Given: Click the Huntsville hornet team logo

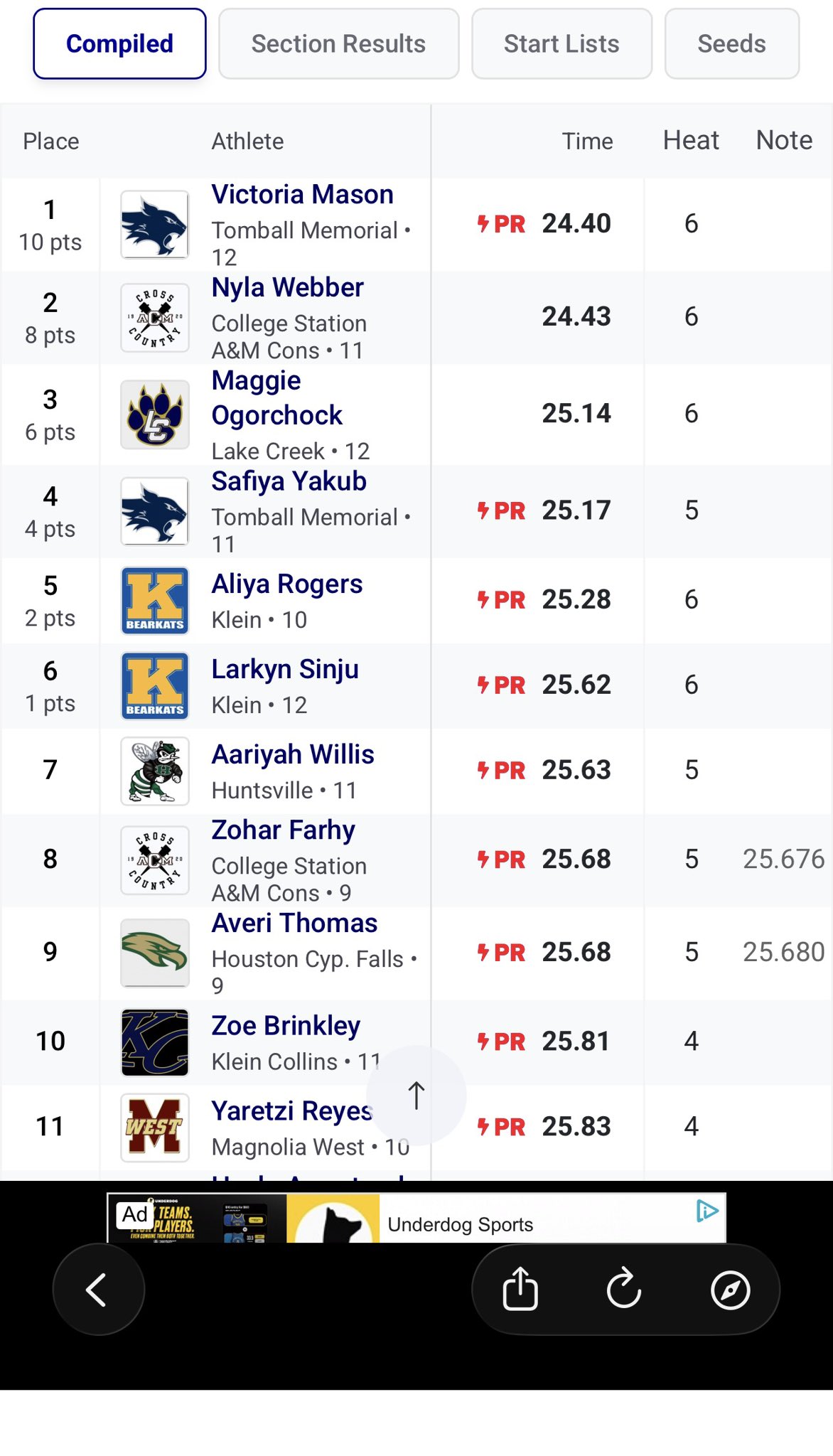Looking at the screenshot, I should point(155,771).
